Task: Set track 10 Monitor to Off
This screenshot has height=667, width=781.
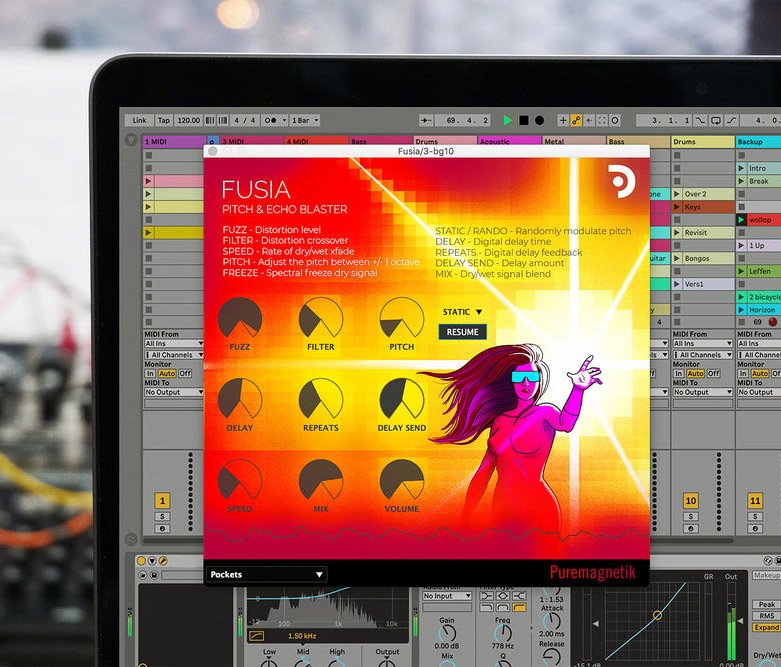Action: (x=713, y=373)
